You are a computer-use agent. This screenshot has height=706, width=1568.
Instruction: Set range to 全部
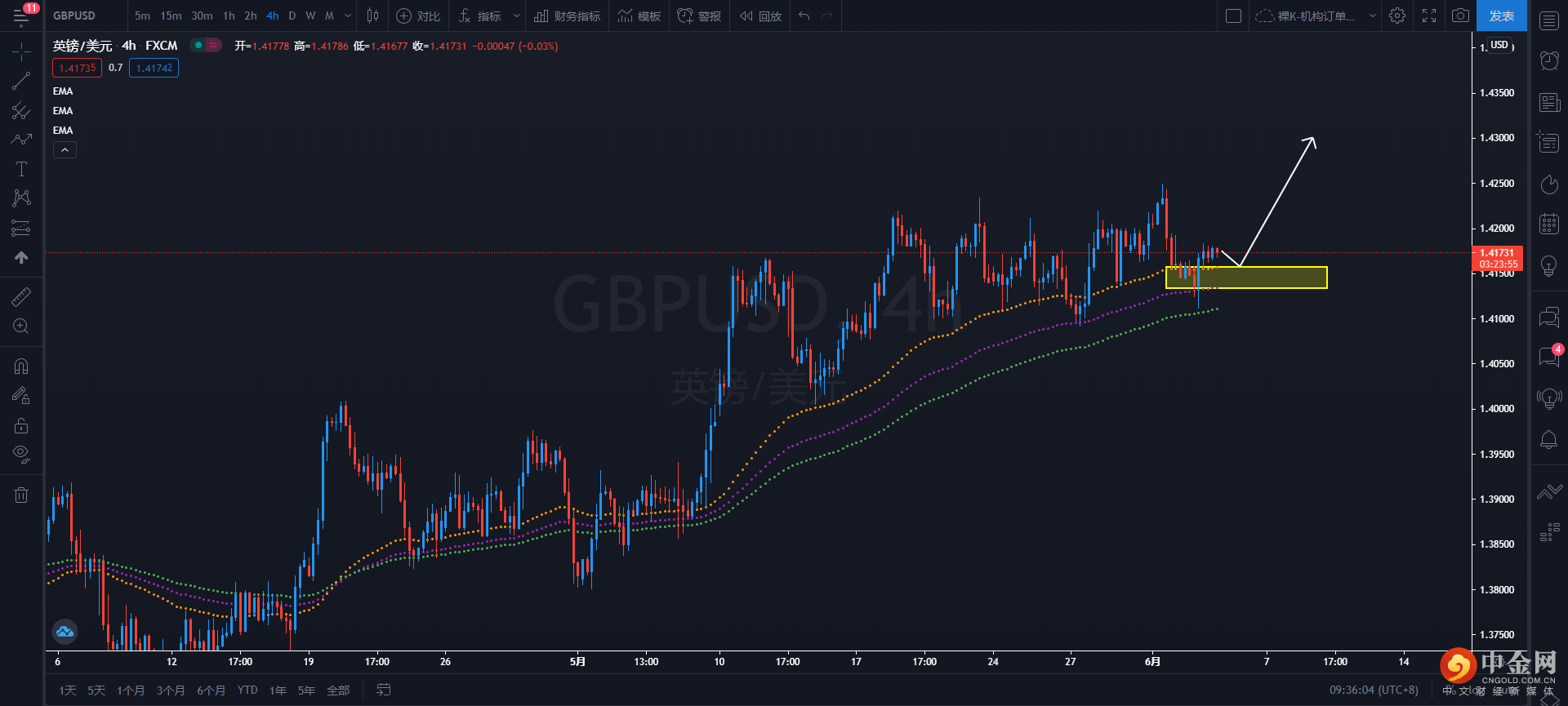click(x=338, y=690)
